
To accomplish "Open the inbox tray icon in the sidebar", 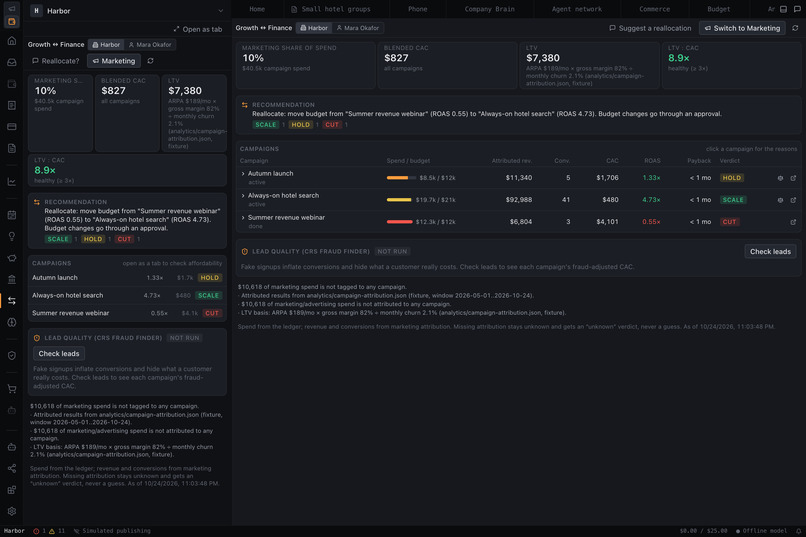I will point(11,62).
